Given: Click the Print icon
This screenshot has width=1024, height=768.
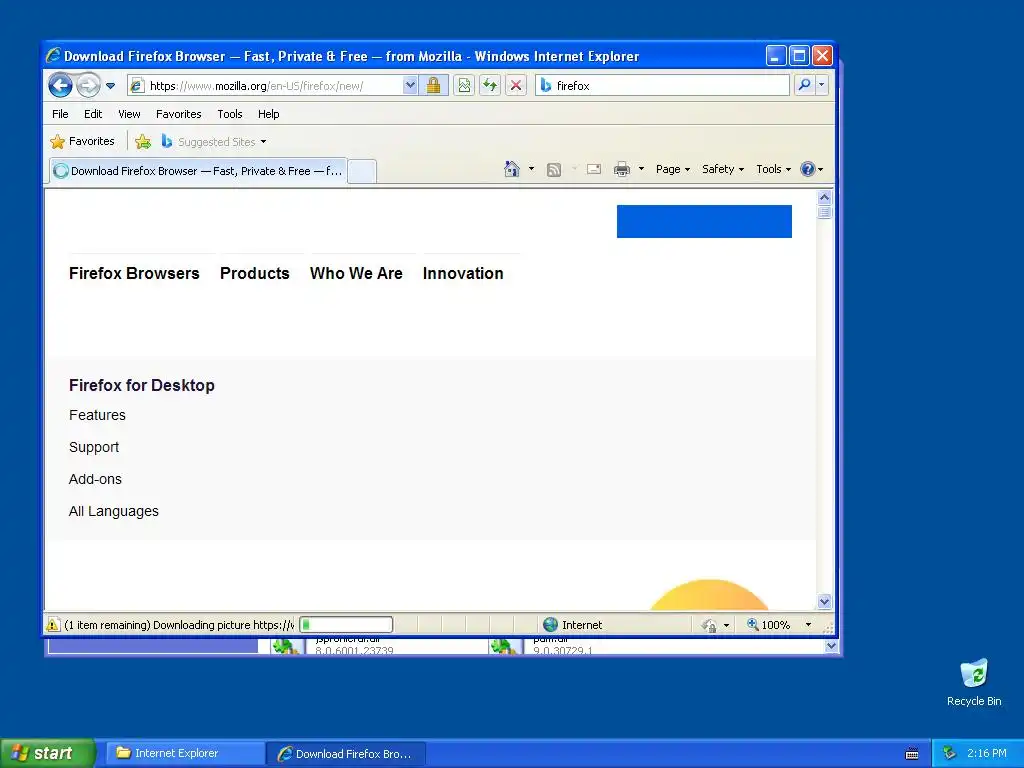Looking at the screenshot, I should pyautogui.click(x=622, y=170).
